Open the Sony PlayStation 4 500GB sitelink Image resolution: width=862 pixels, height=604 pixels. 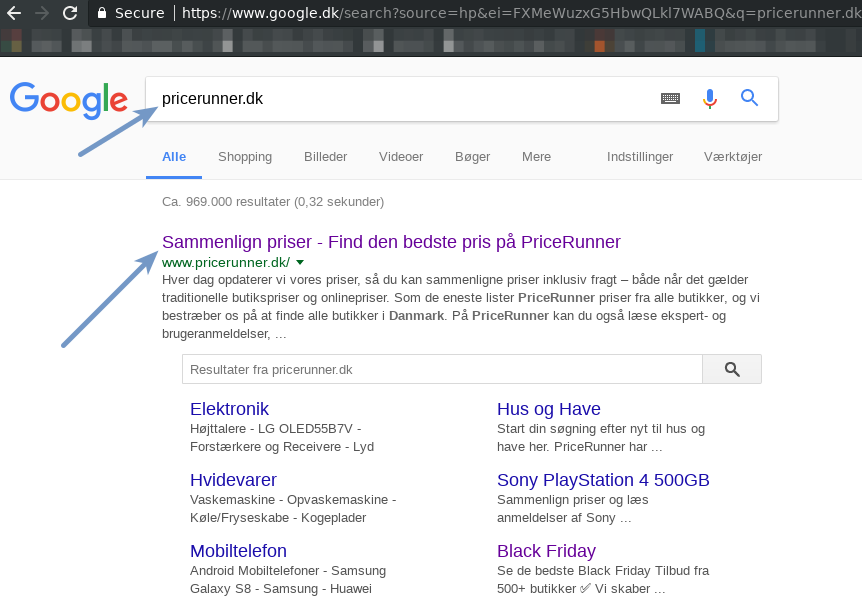pos(603,480)
